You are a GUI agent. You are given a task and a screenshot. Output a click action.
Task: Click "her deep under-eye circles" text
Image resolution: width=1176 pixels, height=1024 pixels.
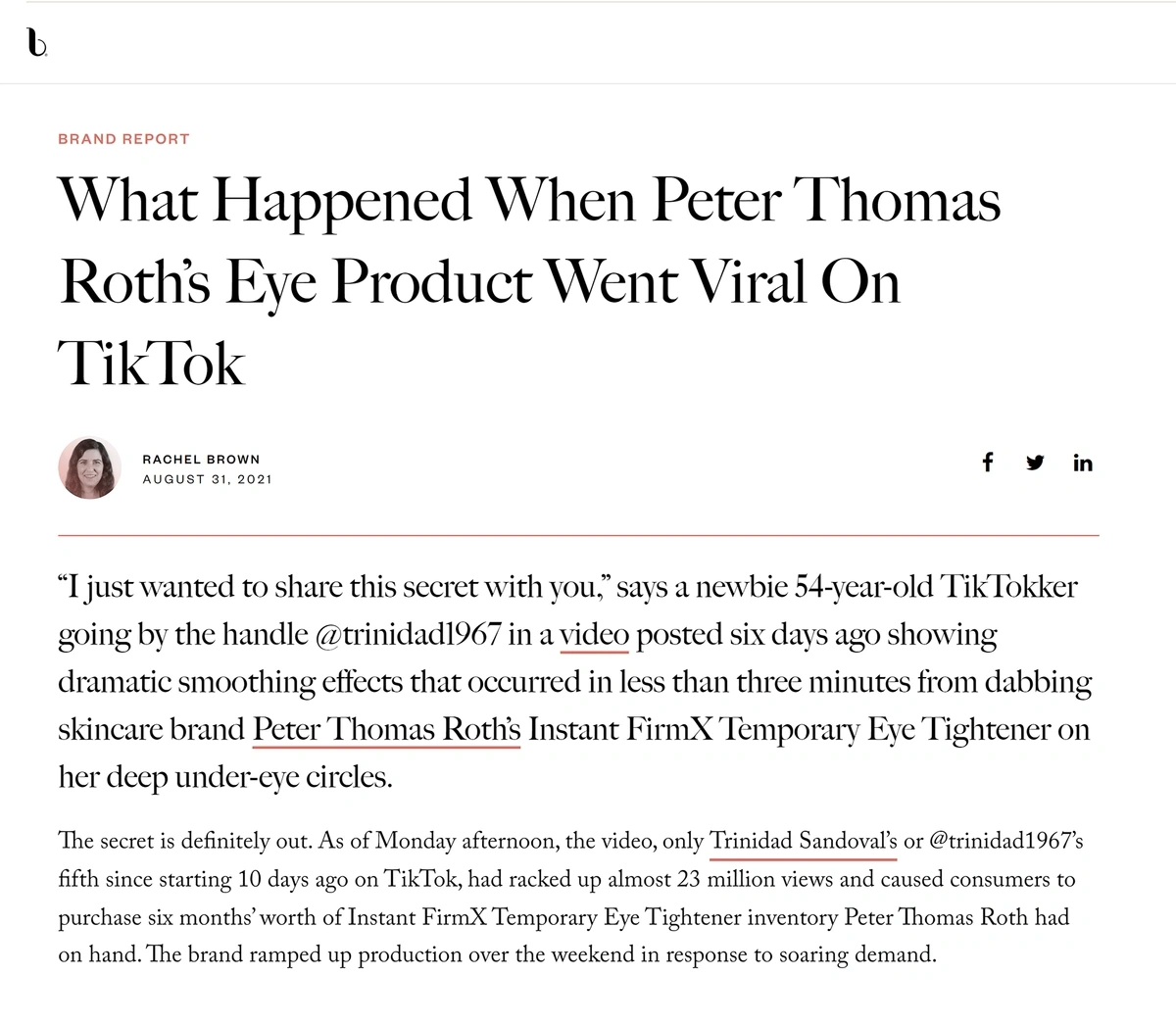(x=224, y=777)
